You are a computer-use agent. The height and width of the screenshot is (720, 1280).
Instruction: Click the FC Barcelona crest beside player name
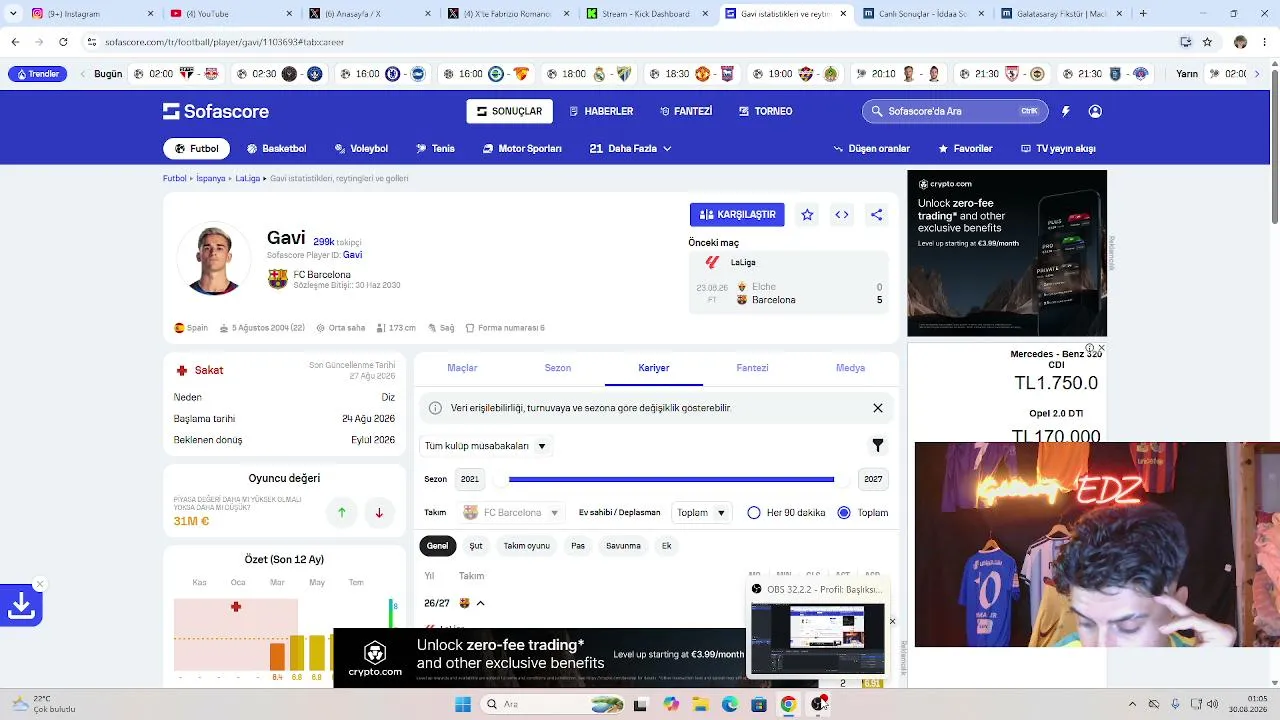click(277, 279)
